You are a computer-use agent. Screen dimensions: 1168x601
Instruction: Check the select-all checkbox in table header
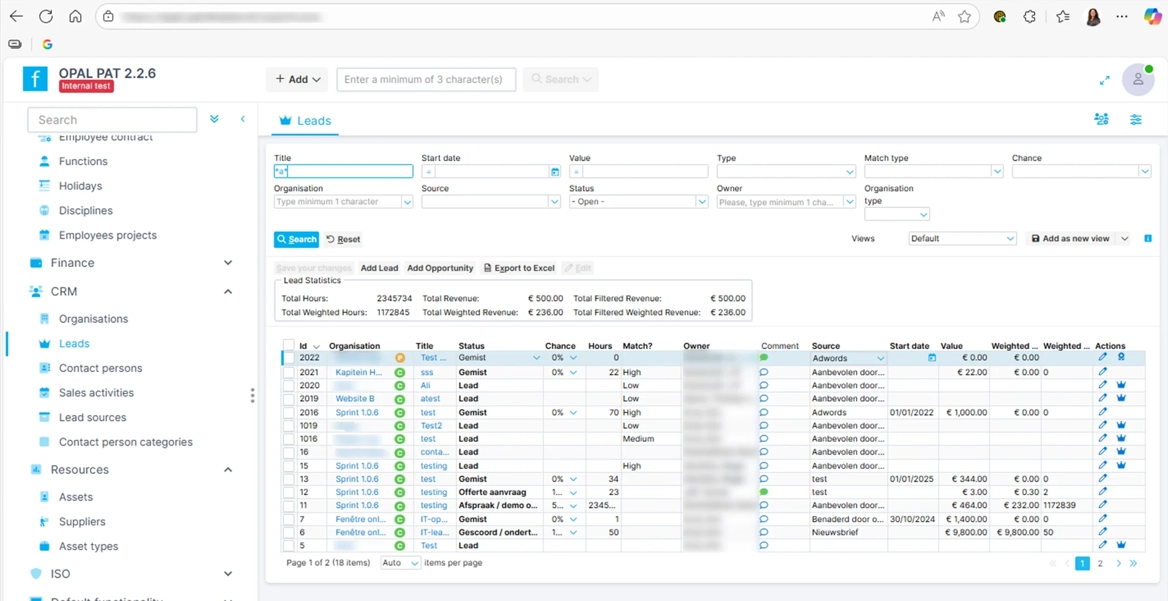click(288, 346)
